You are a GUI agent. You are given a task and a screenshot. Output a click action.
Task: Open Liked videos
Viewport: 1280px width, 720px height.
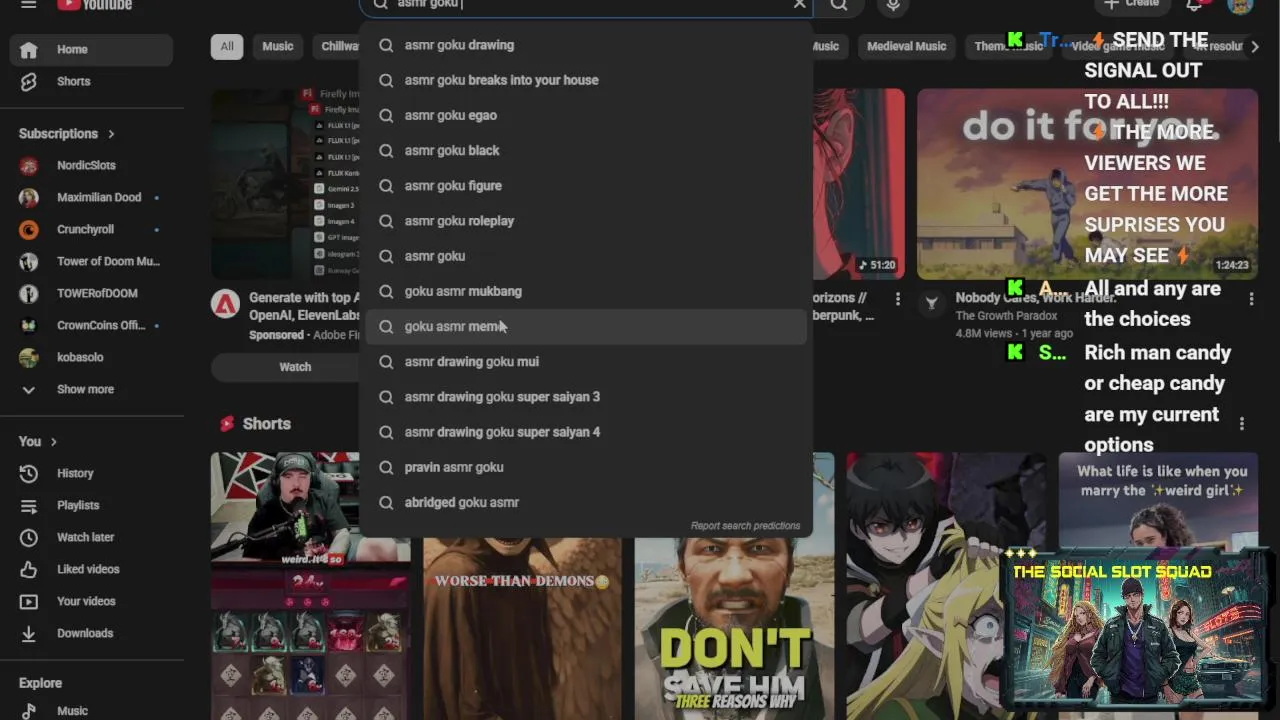(92, 569)
